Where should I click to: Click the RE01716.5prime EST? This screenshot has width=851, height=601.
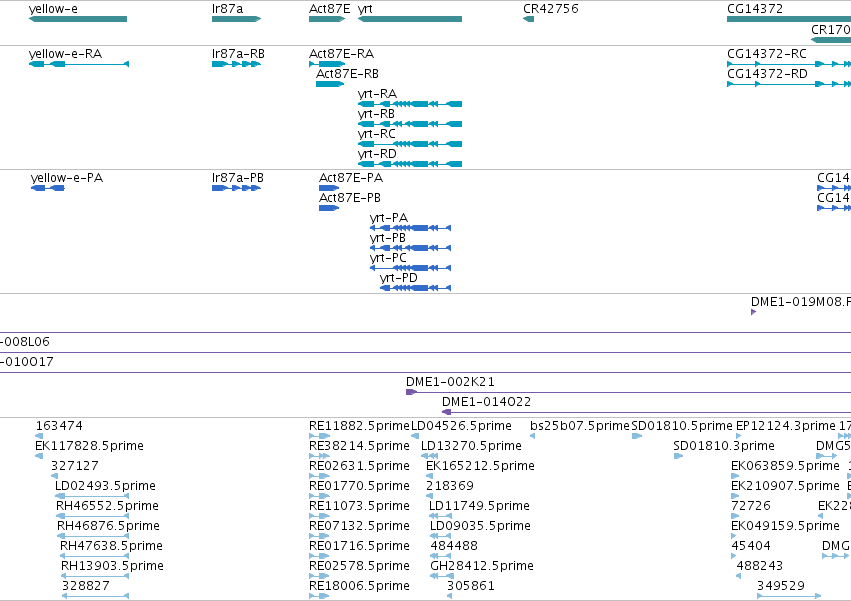tap(319, 556)
